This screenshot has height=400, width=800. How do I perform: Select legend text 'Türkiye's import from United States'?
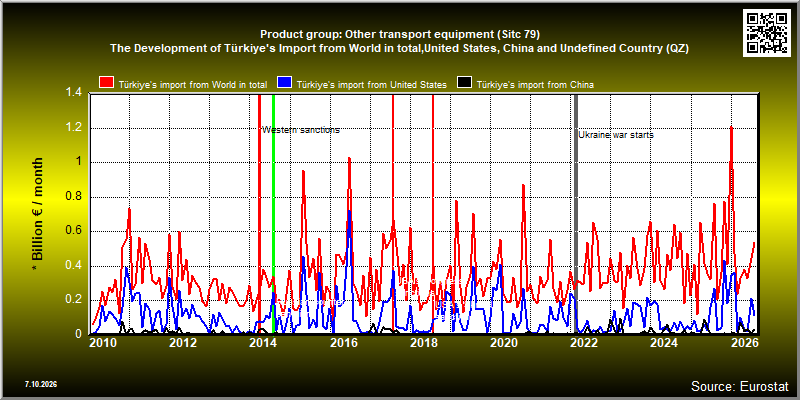click(x=372, y=85)
